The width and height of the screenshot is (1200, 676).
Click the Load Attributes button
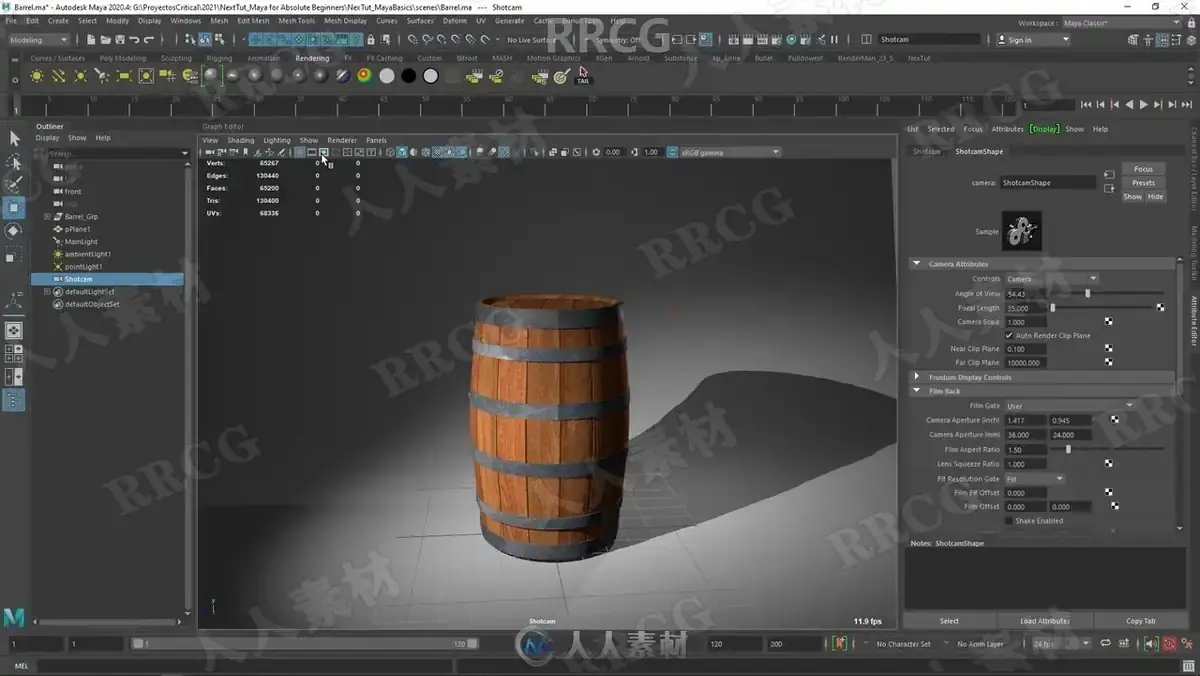pyautogui.click(x=1045, y=621)
